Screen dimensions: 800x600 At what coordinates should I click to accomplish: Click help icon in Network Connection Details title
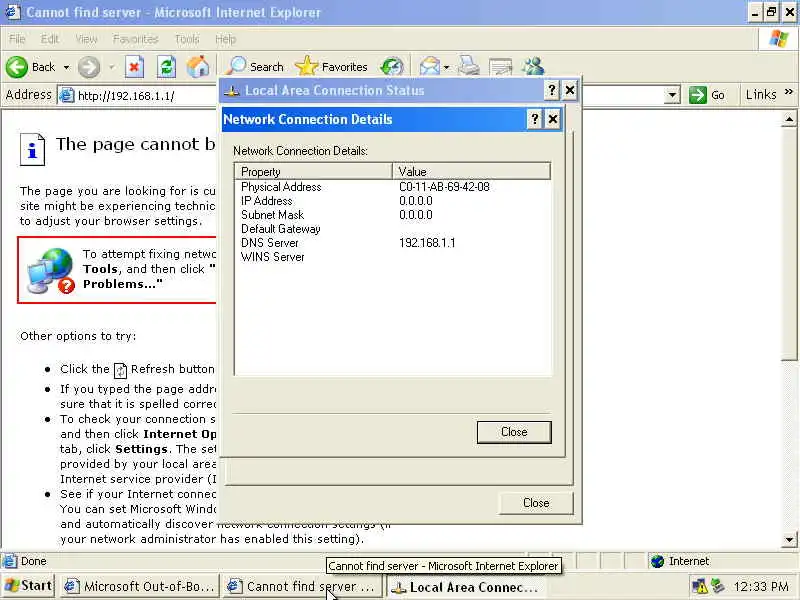coord(534,119)
